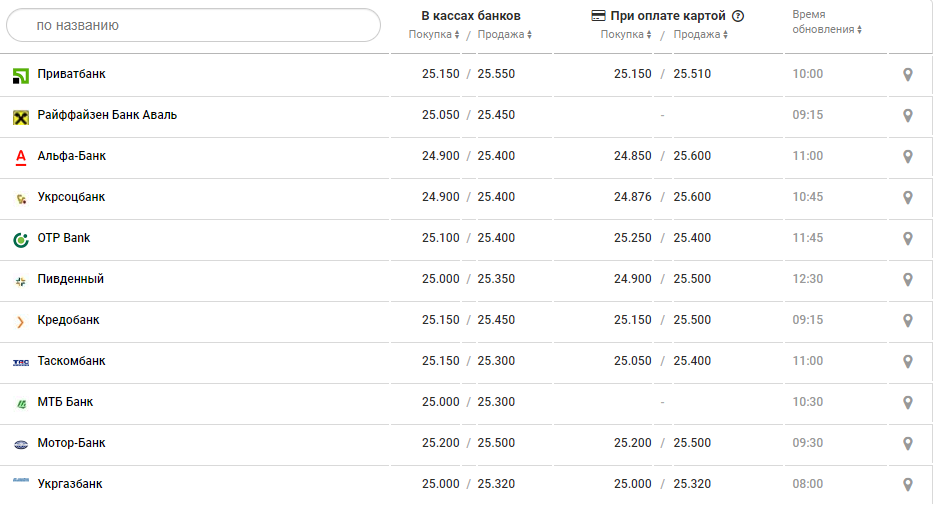Open the Мотор-Банк link
935x505 pixels.
71,443
